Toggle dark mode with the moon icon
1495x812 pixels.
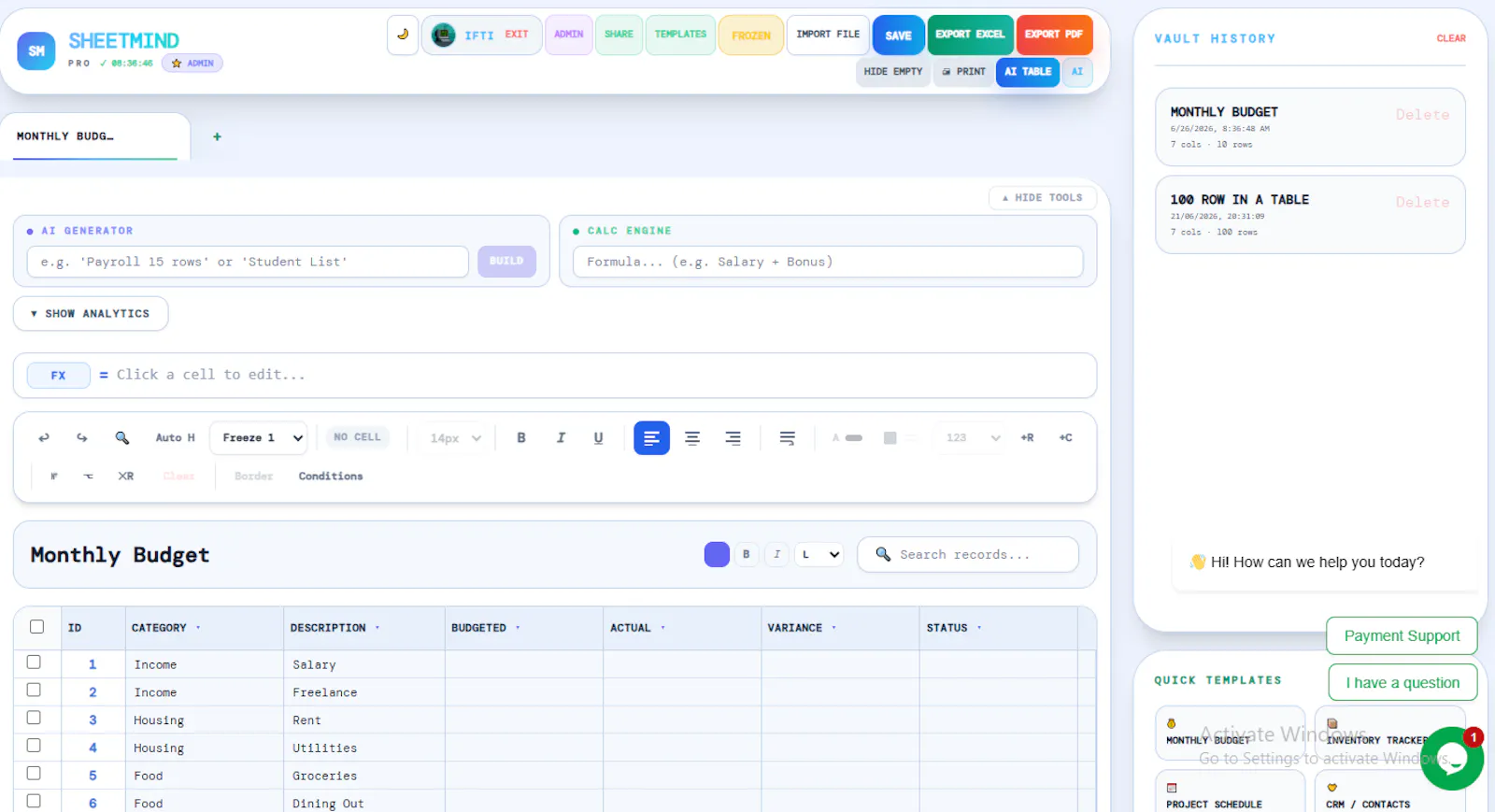tap(403, 35)
